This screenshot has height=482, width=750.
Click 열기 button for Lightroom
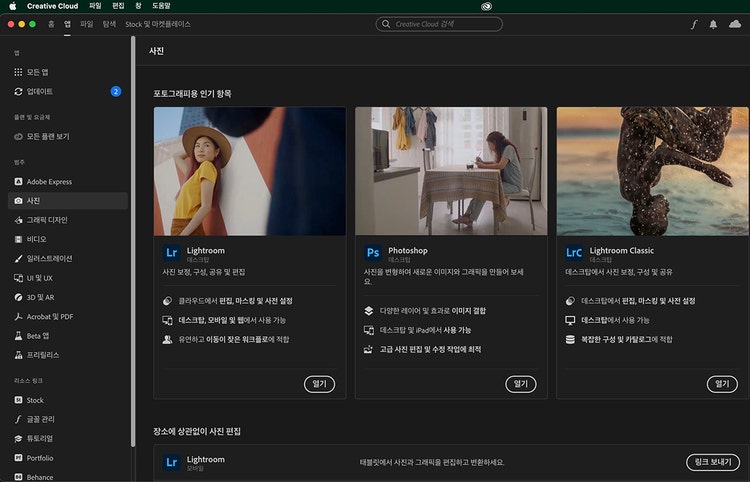point(318,383)
